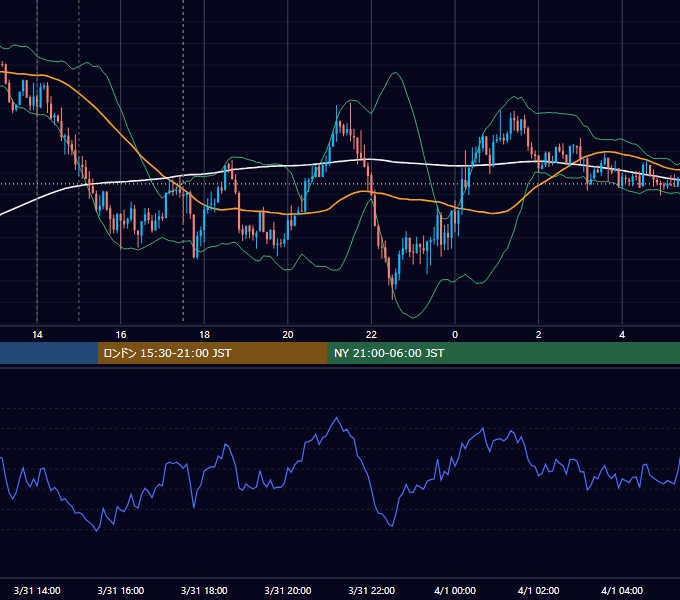Click the 22 hour axis label
Image resolution: width=680 pixels, height=600 pixels.
pyautogui.click(x=371, y=335)
